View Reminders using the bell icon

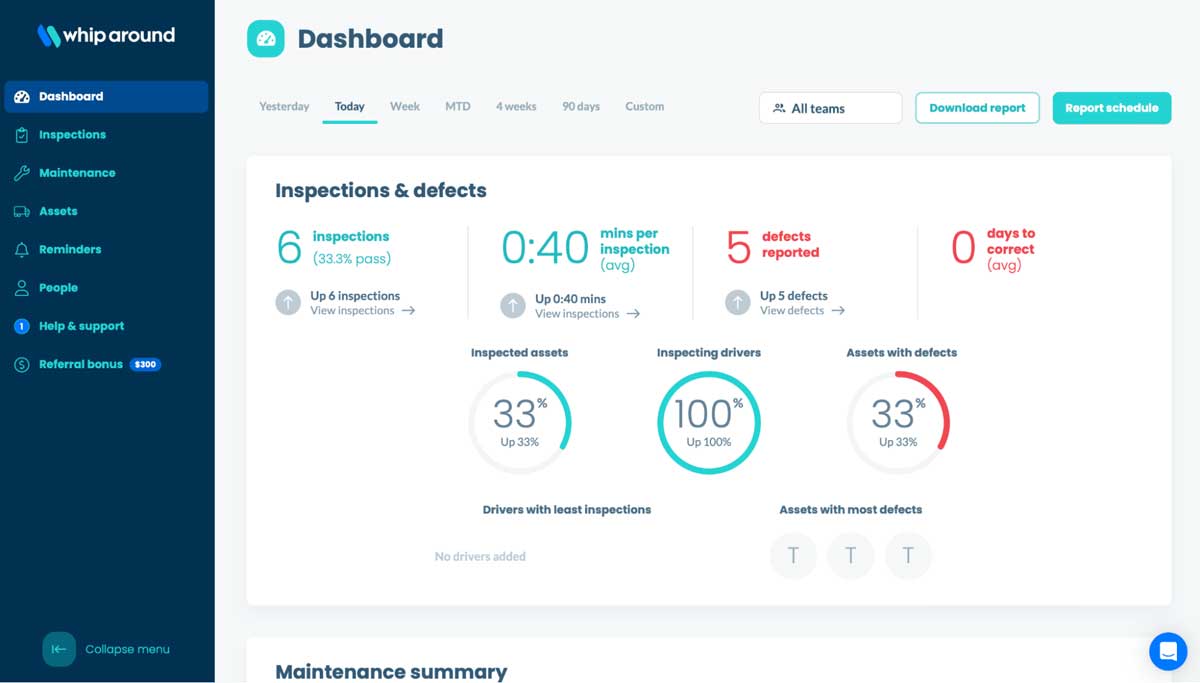pos(70,249)
